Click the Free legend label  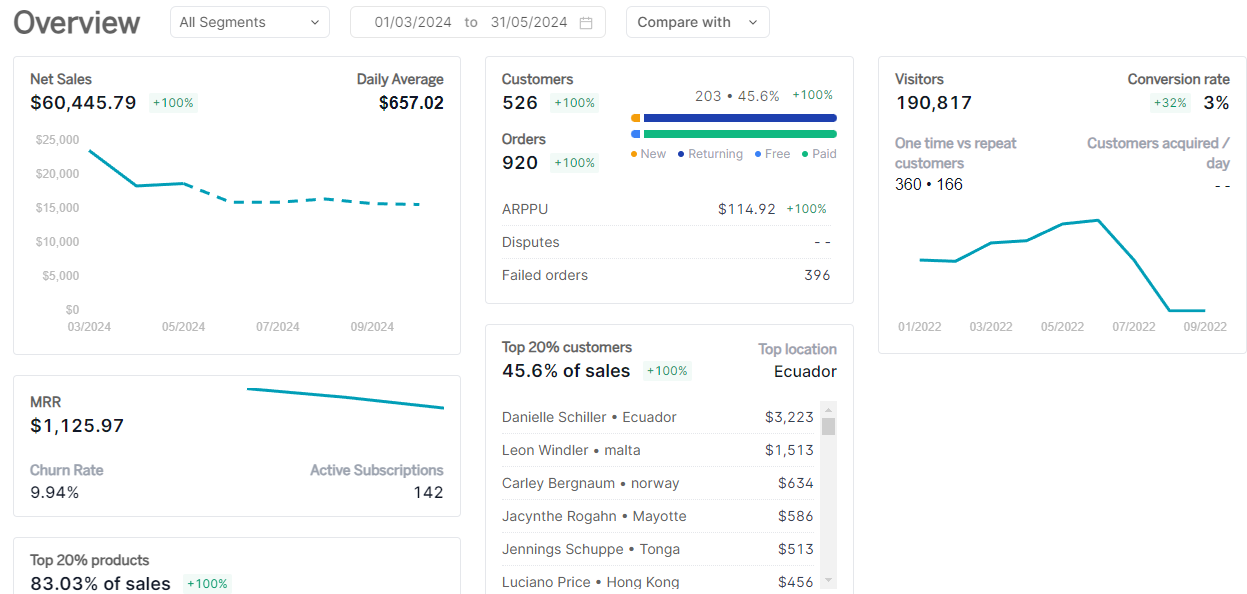(778, 154)
